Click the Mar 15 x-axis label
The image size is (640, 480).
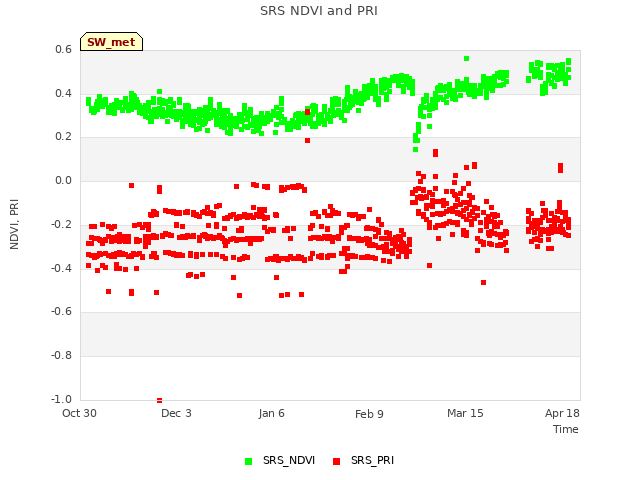(465, 413)
